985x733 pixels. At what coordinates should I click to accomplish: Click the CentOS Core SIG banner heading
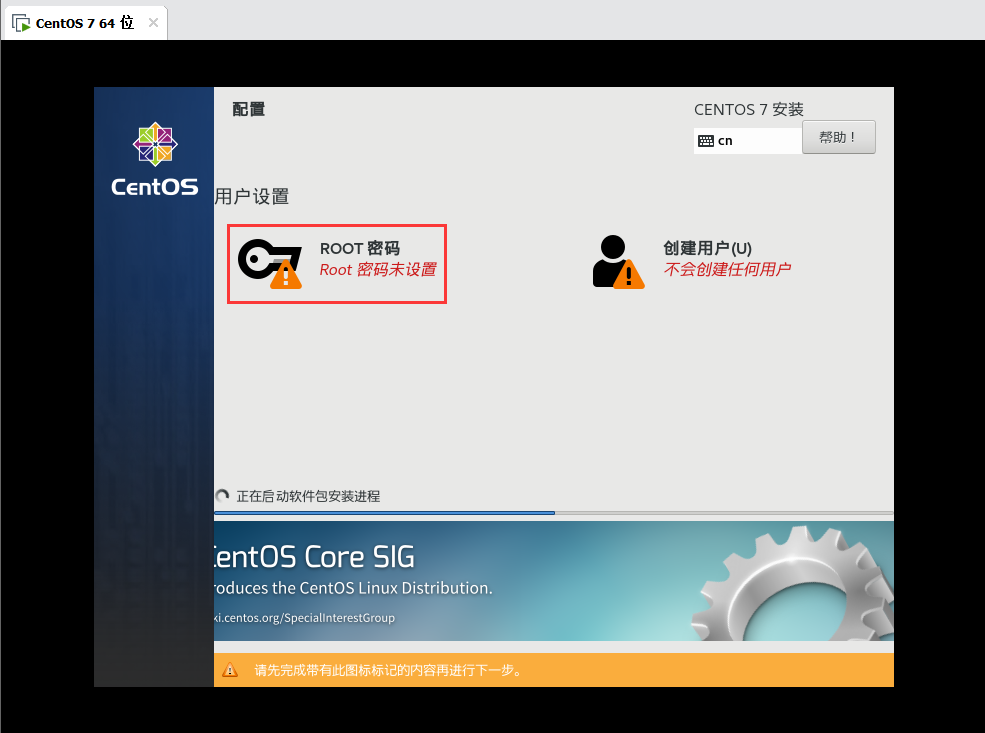click(314, 557)
